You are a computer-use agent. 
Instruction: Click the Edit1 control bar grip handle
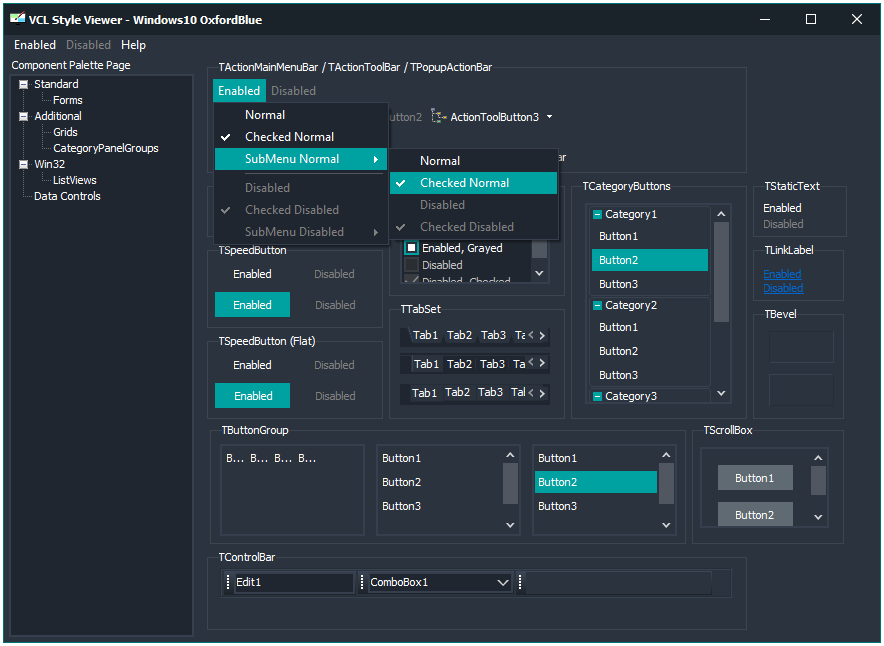(x=228, y=582)
